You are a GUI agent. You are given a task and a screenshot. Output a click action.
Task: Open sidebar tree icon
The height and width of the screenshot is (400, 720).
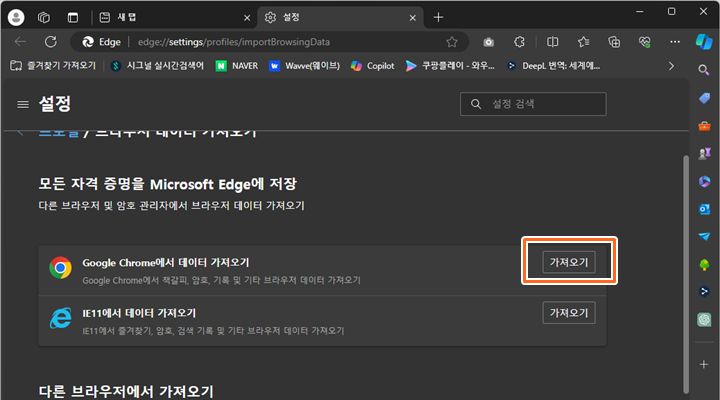click(704, 265)
